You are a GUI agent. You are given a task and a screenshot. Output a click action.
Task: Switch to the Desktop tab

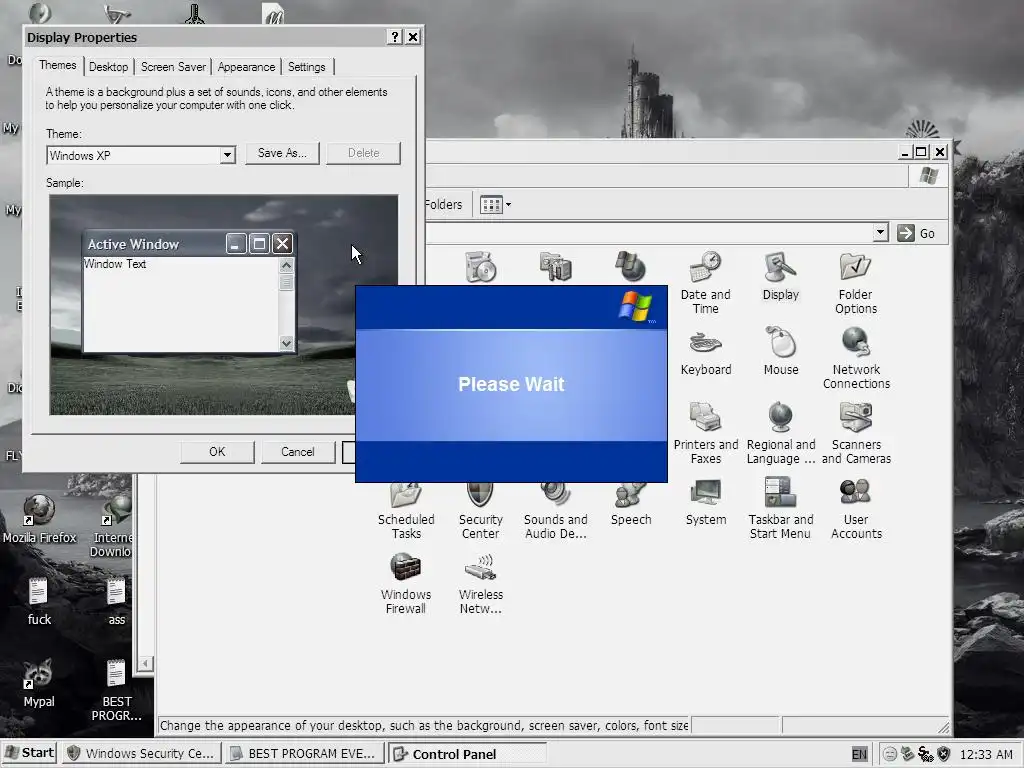click(108, 67)
